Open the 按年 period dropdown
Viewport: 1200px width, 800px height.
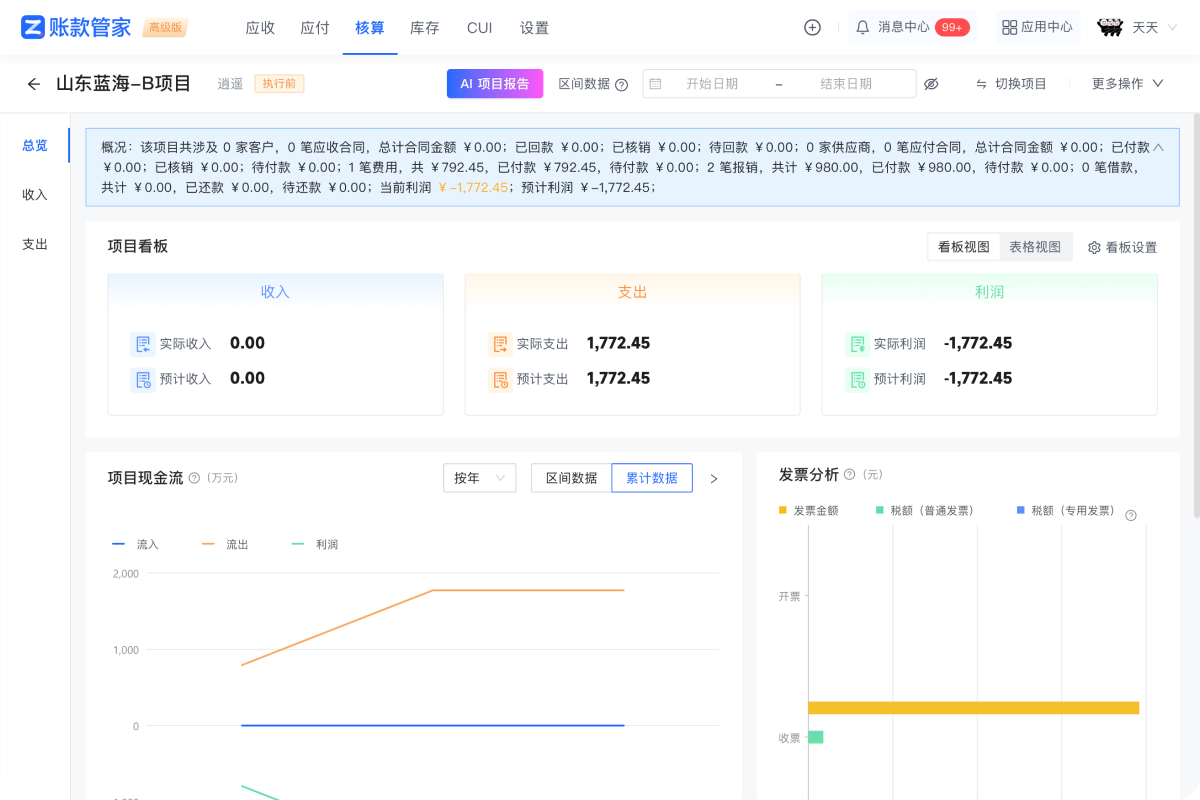click(x=480, y=478)
